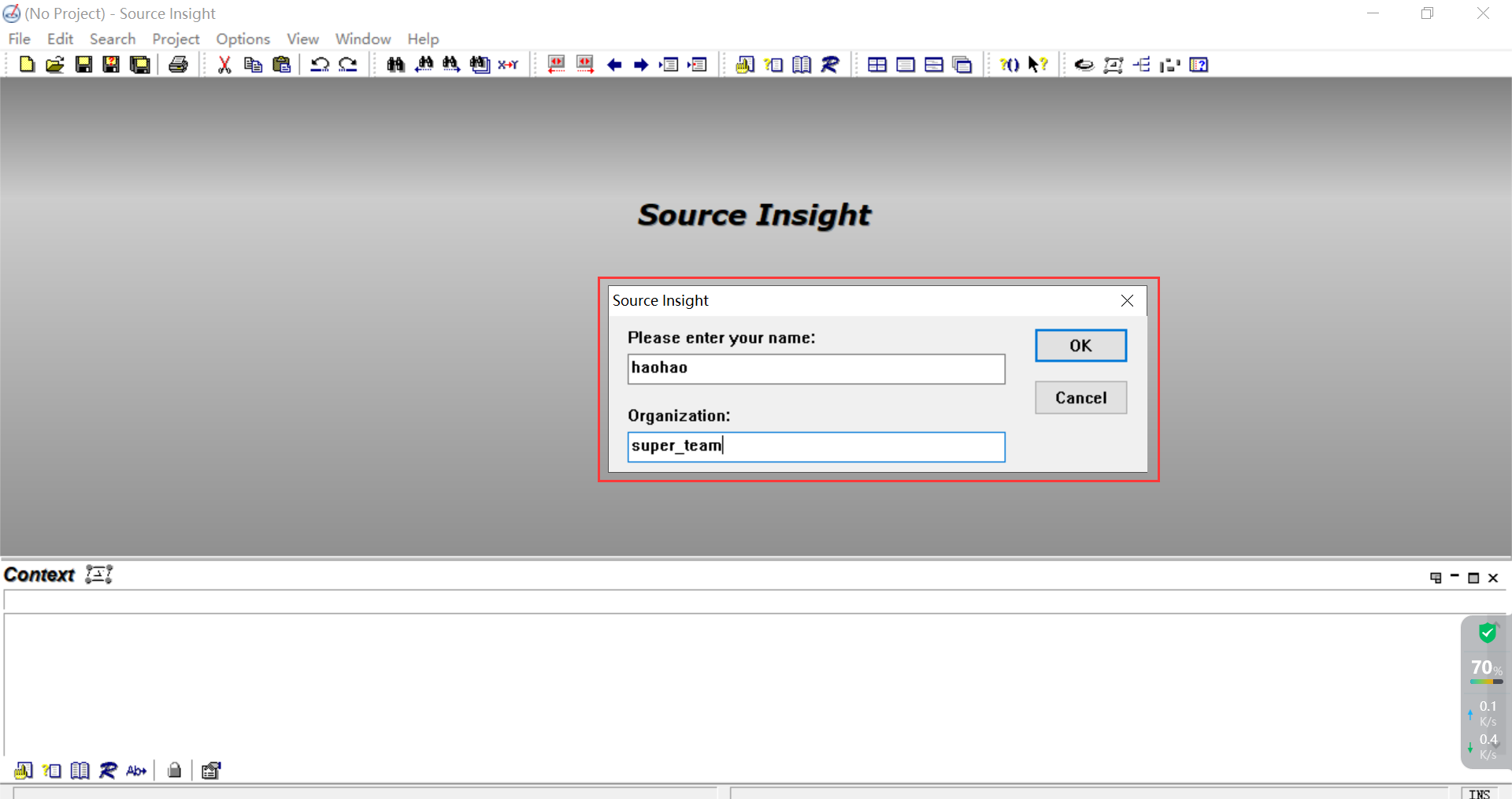Save the file with the single floppy icon

tap(83, 65)
